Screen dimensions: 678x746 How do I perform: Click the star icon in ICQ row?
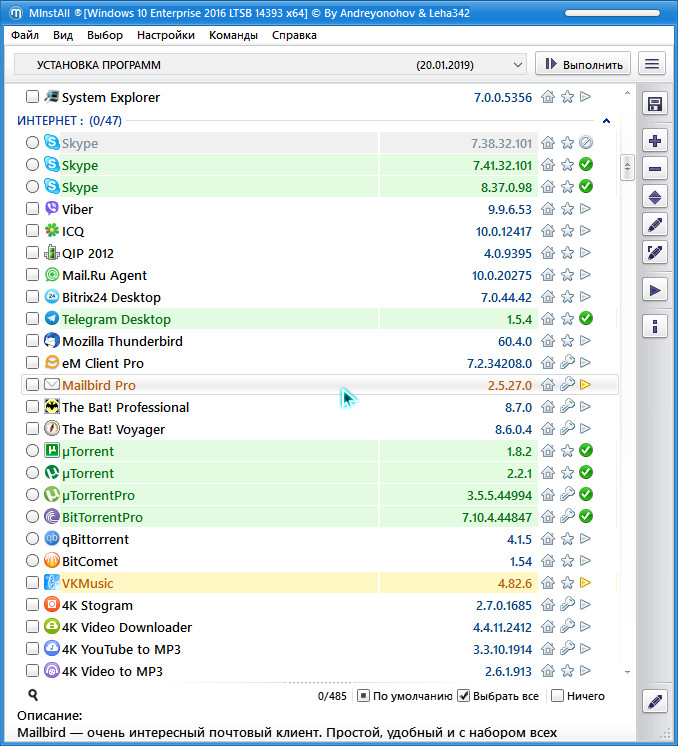[567, 231]
